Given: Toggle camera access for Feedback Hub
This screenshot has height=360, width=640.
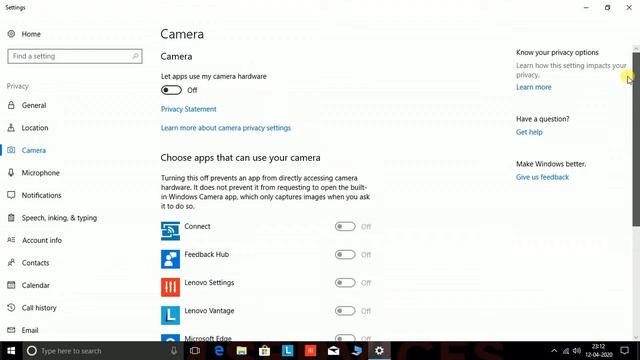Looking at the screenshot, I should click(345, 255).
